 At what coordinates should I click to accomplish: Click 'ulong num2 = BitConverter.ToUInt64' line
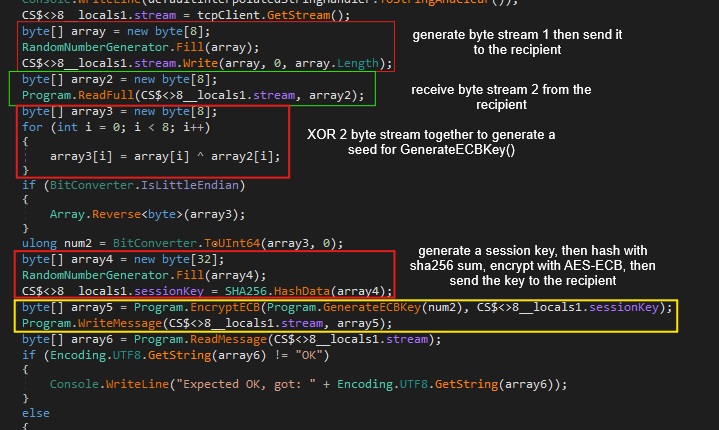pyautogui.click(x=182, y=243)
